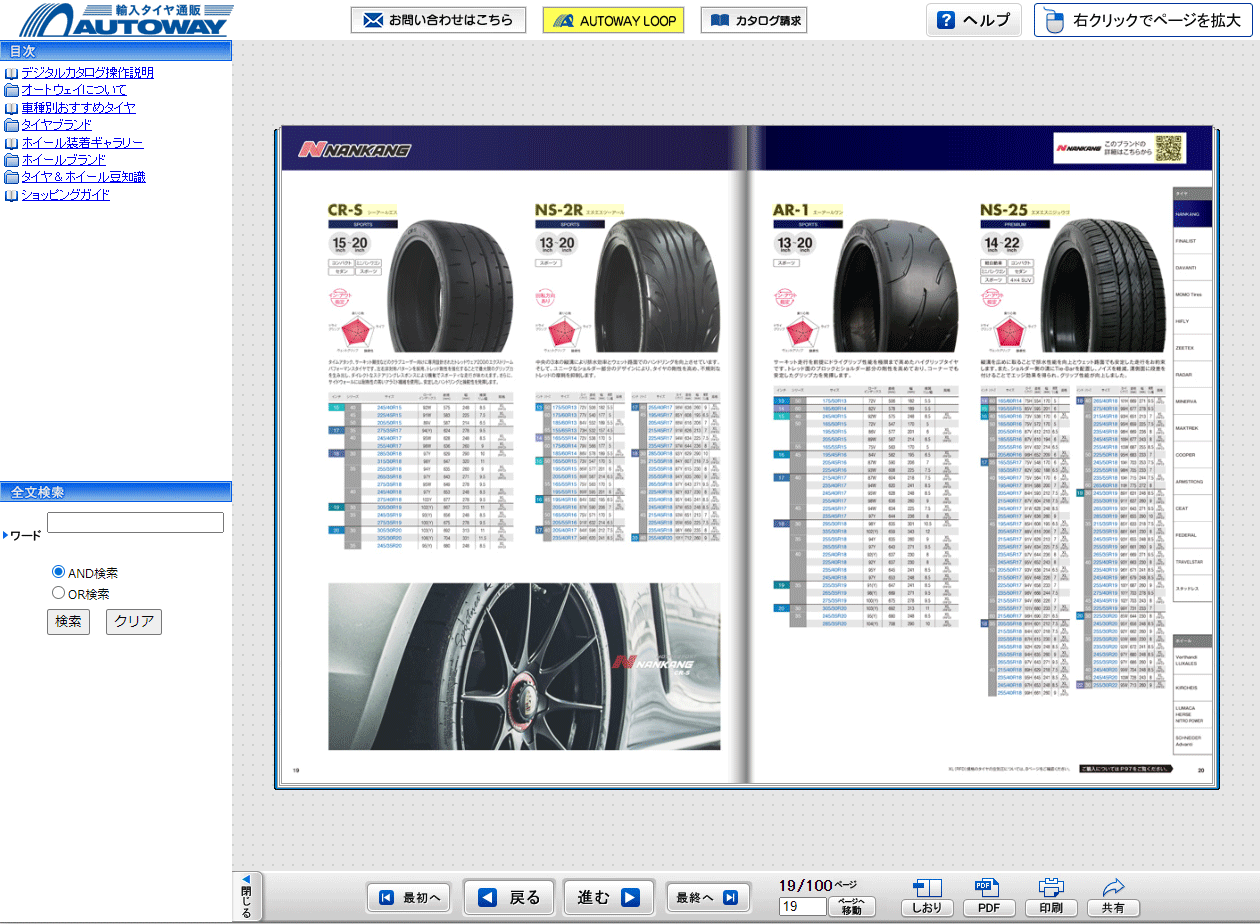Image resolution: width=1260 pixels, height=924 pixels.
Task: Select the MINERVA index tab
Action: point(1192,402)
